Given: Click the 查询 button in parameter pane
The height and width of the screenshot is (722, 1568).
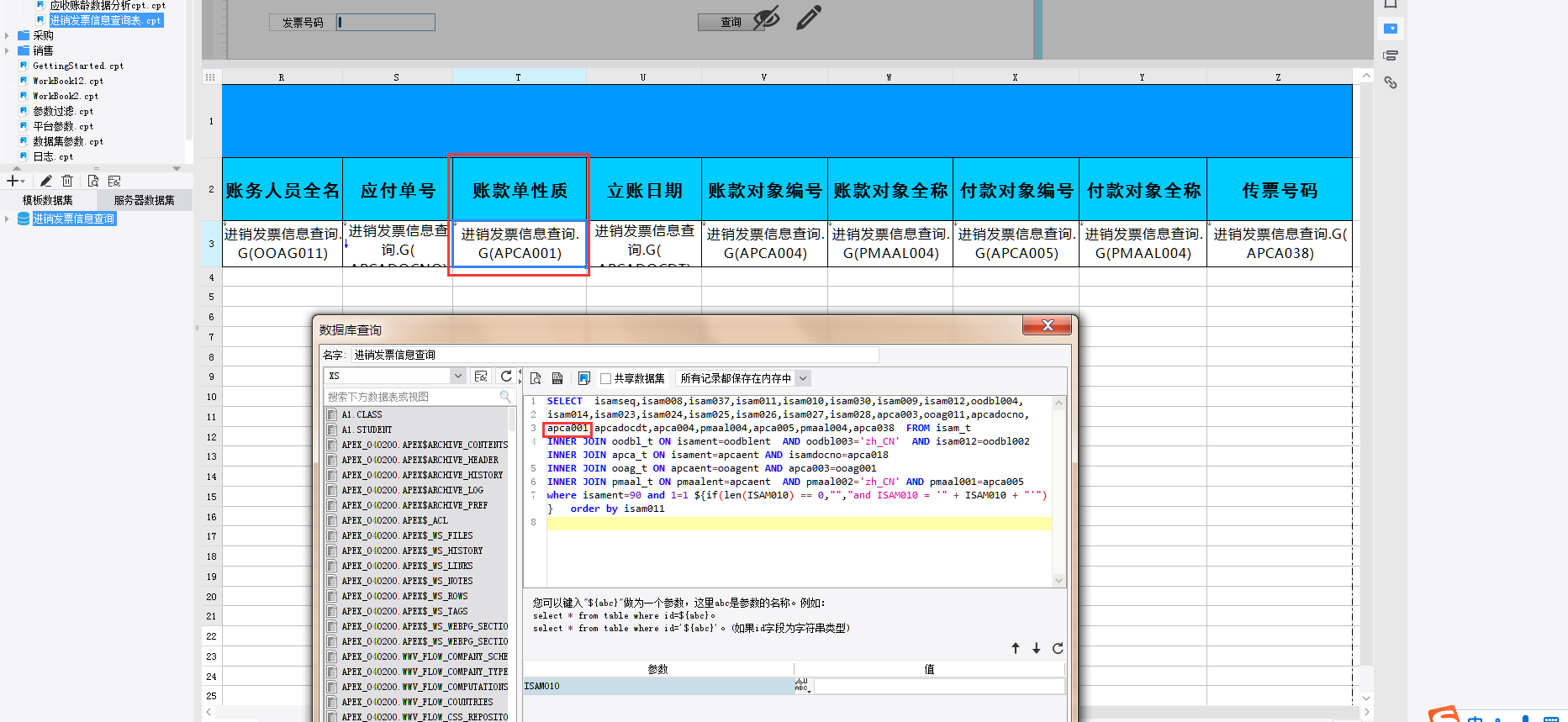Looking at the screenshot, I should tap(731, 23).
